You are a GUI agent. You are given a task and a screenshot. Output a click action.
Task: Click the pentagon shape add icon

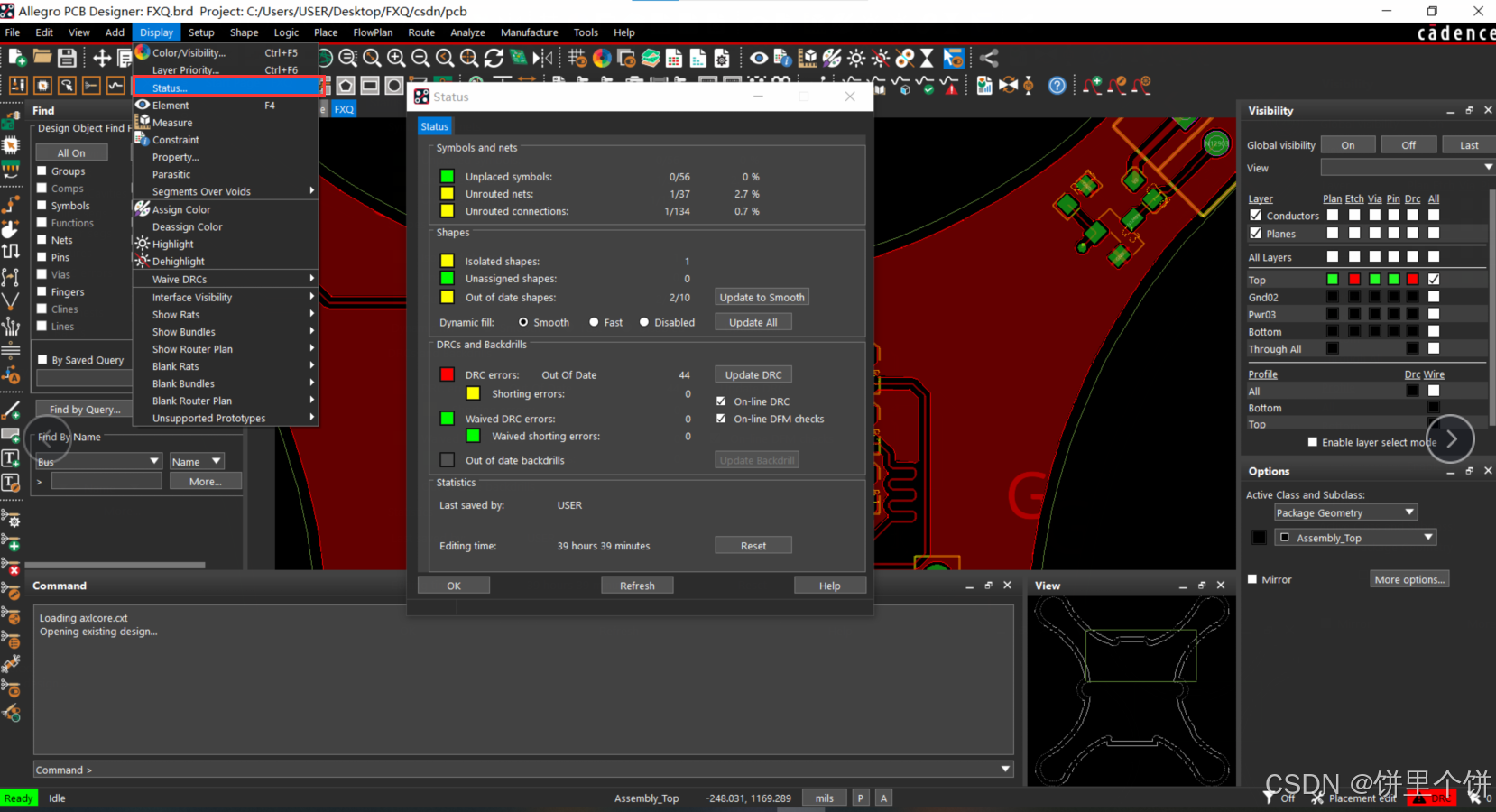pos(346,86)
